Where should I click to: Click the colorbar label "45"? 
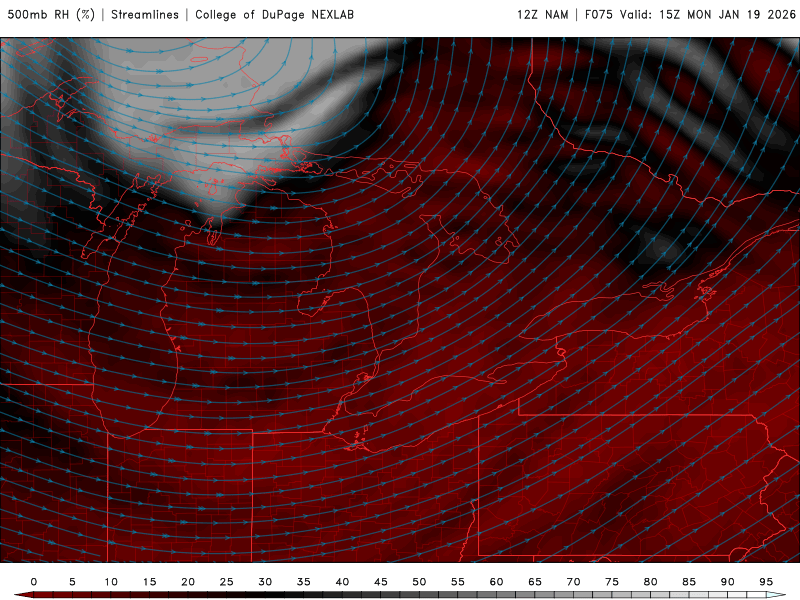click(x=381, y=582)
